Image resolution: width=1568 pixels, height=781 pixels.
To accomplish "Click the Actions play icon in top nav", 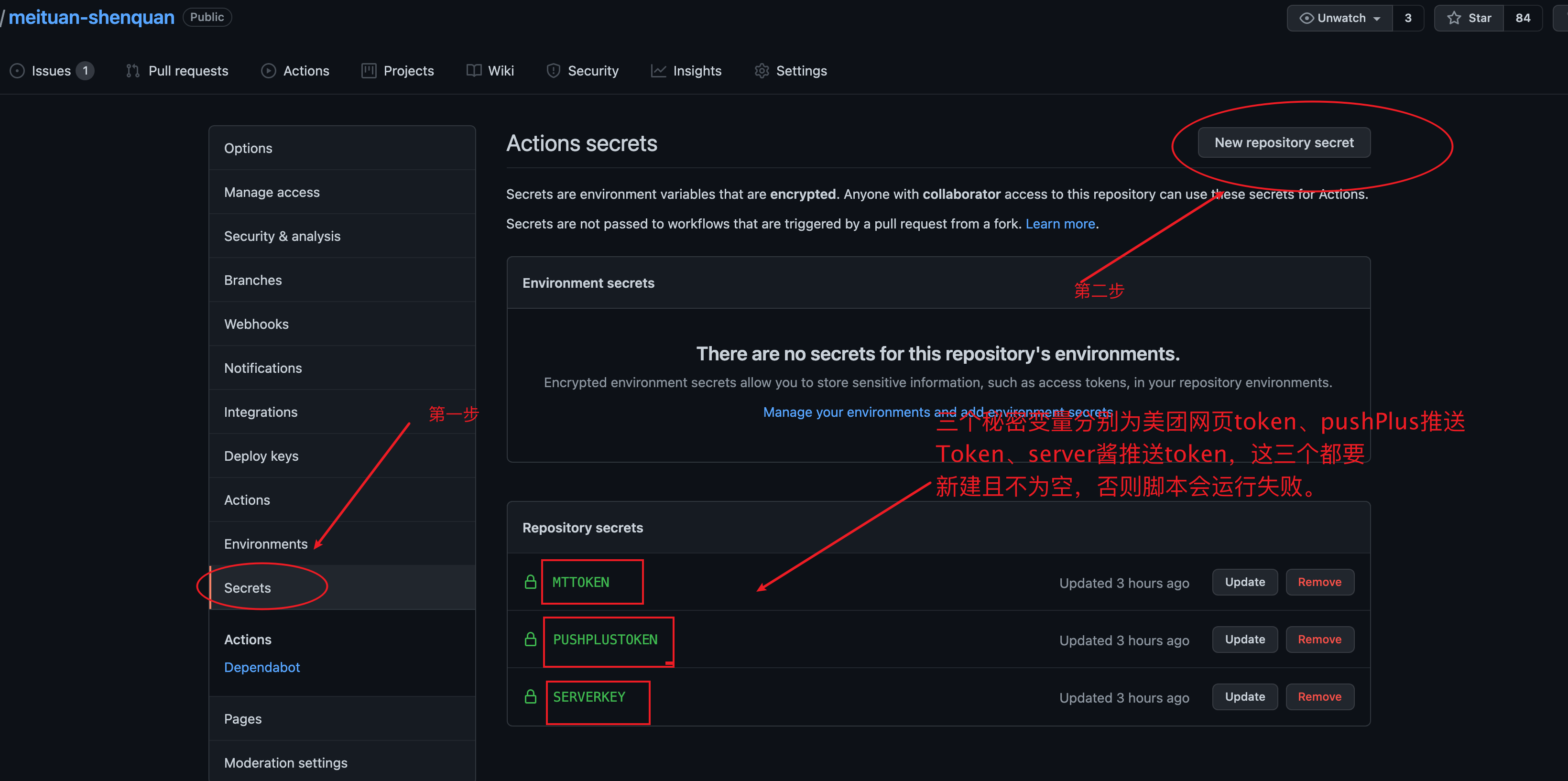I will click(269, 71).
